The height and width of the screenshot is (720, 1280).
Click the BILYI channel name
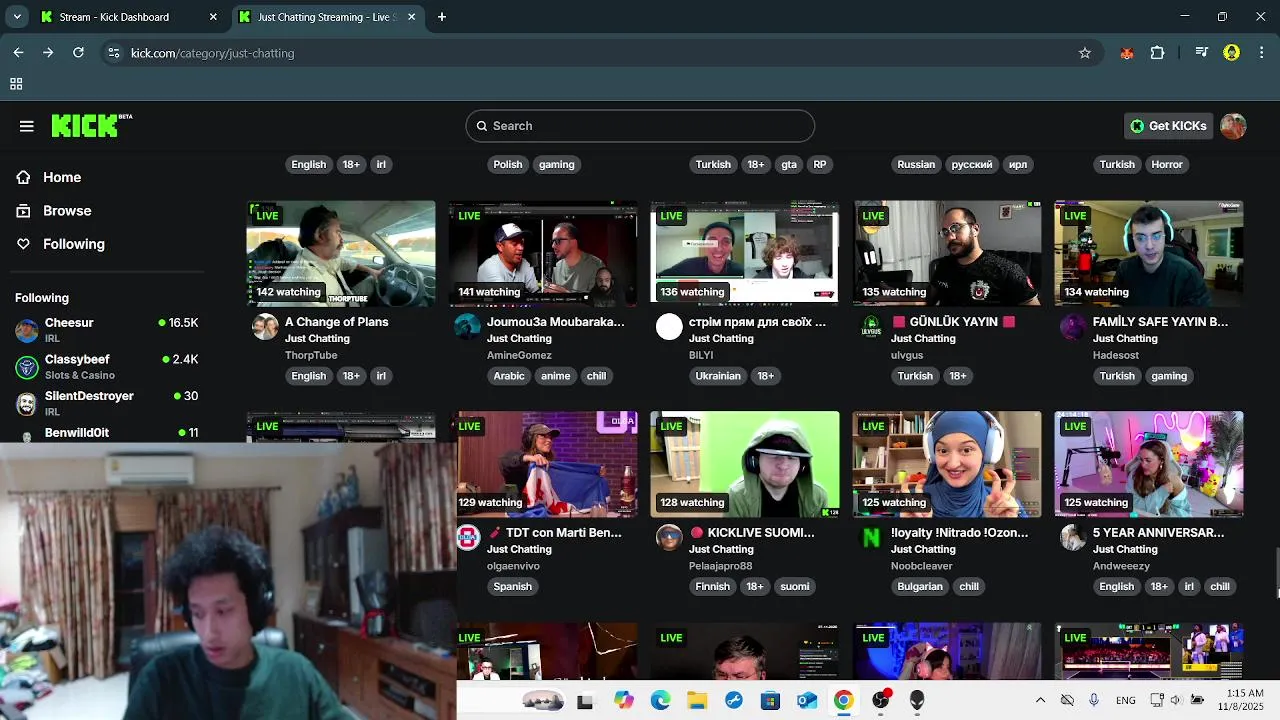[701, 355]
